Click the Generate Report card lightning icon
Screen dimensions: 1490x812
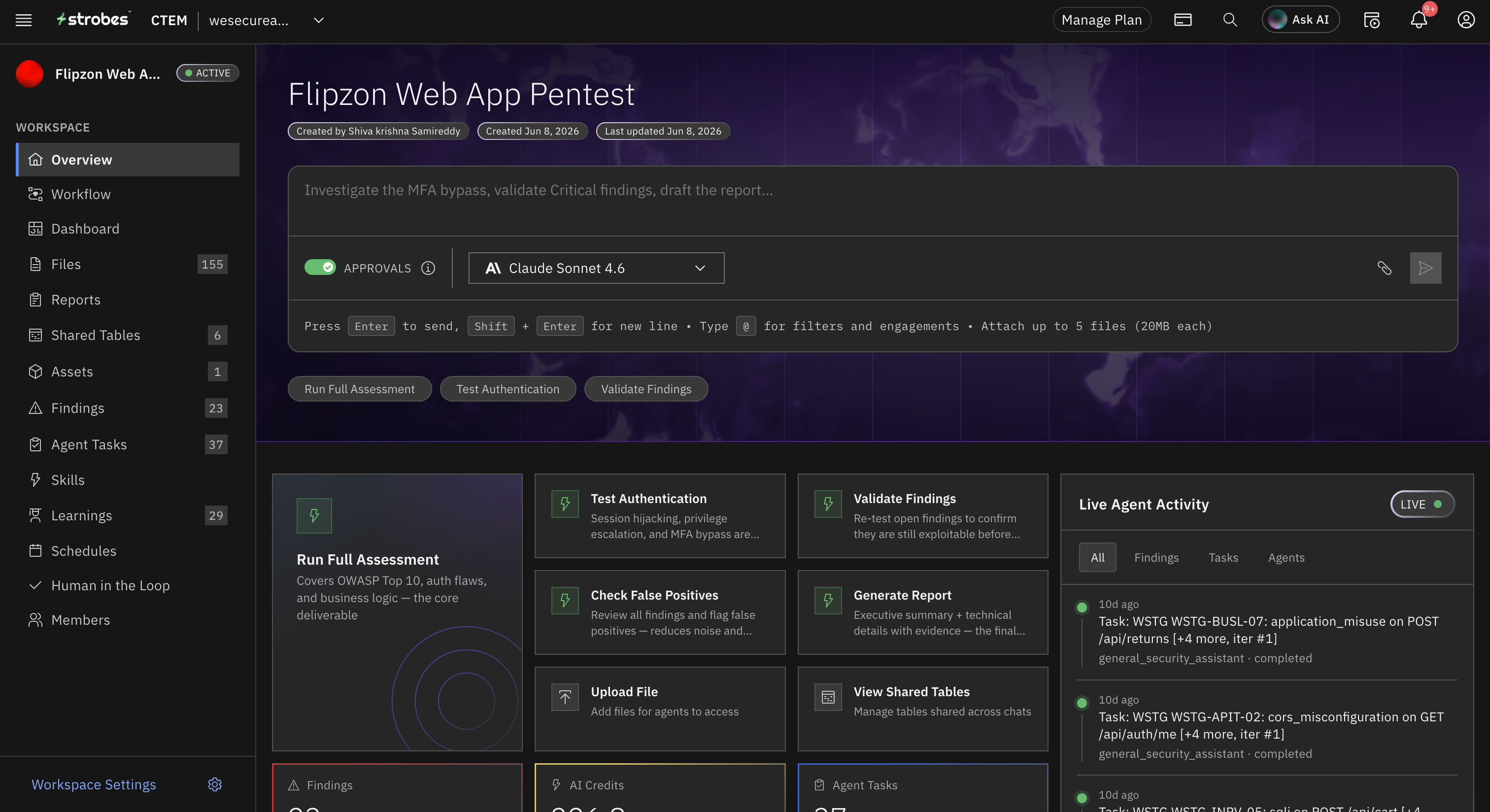[828, 600]
